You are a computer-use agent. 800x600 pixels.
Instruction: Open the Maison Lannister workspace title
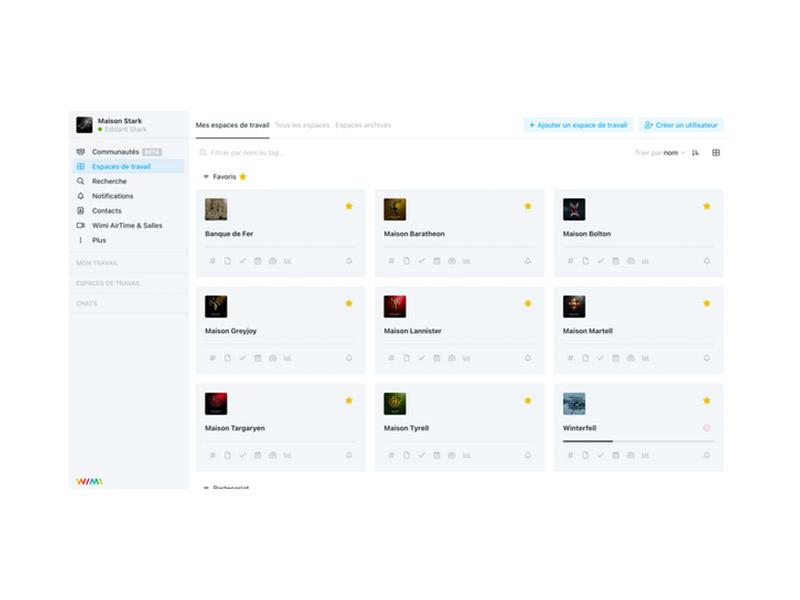coord(412,331)
